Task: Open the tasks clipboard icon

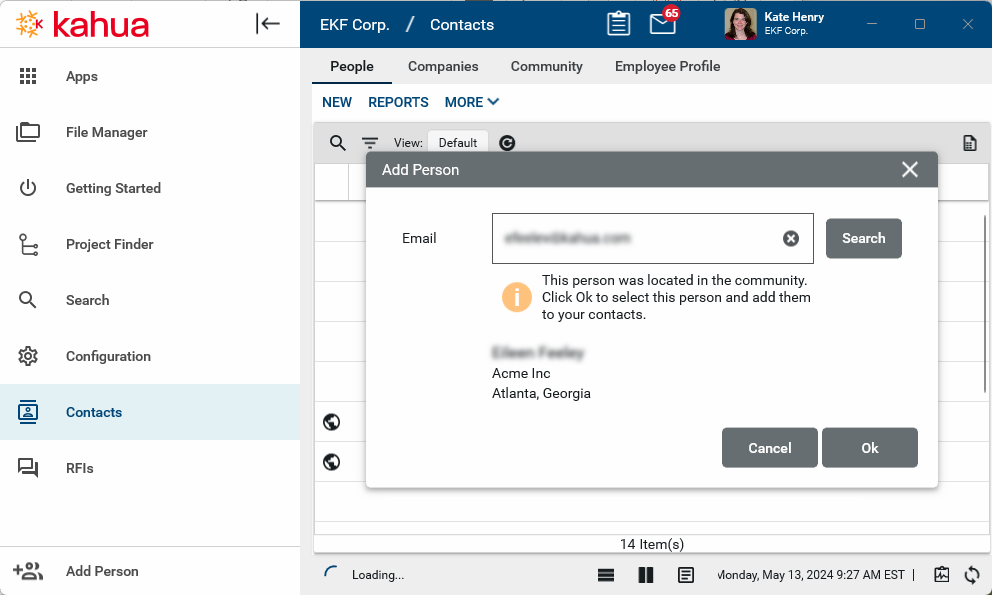Action: [619, 24]
